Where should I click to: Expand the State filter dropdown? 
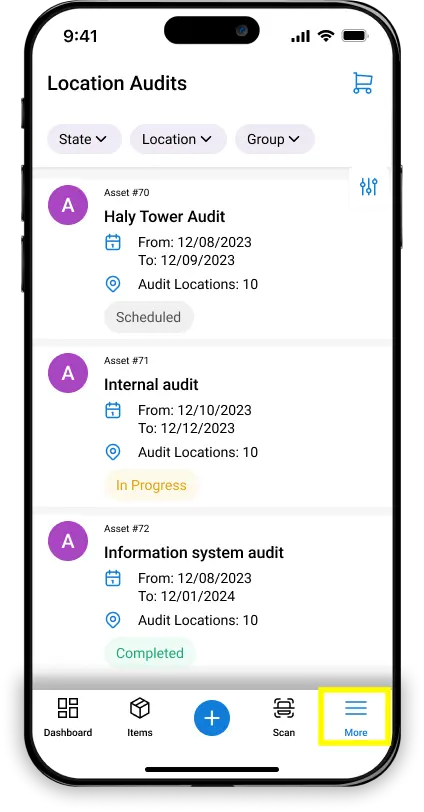(x=84, y=139)
